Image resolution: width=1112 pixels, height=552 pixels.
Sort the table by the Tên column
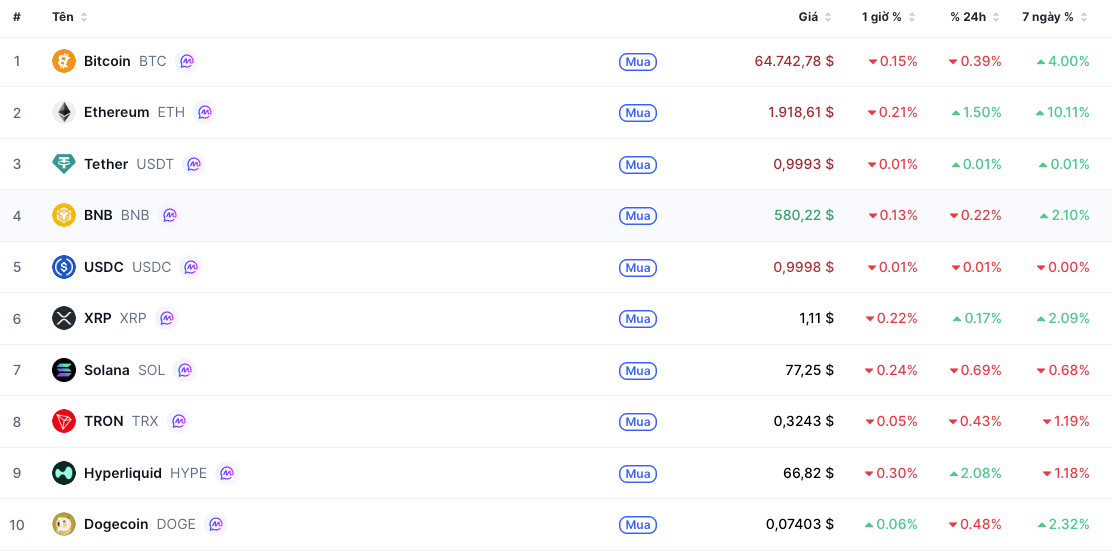(70, 17)
